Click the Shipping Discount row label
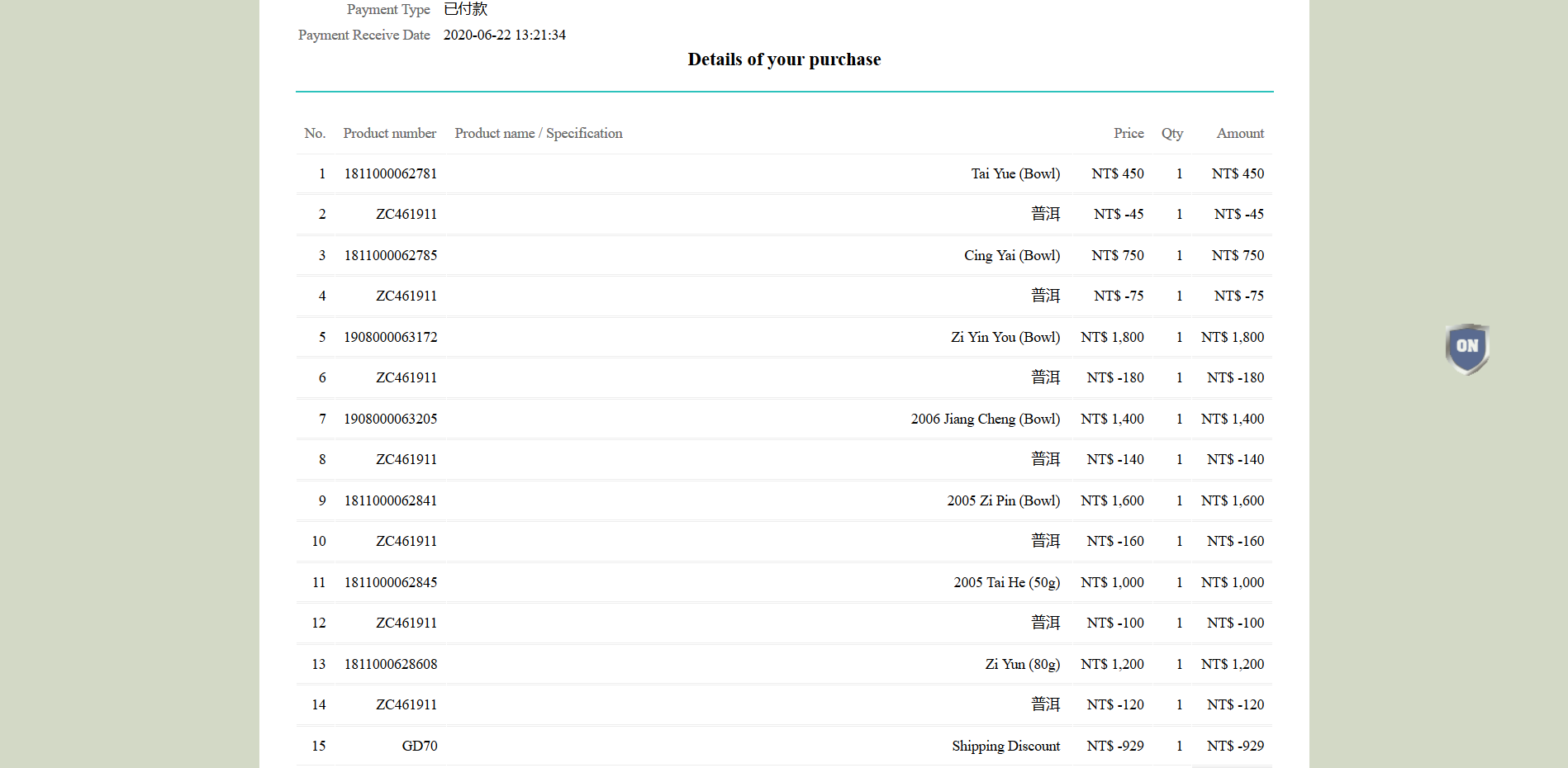Screen dimensions: 1568x768 pos(1005,747)
